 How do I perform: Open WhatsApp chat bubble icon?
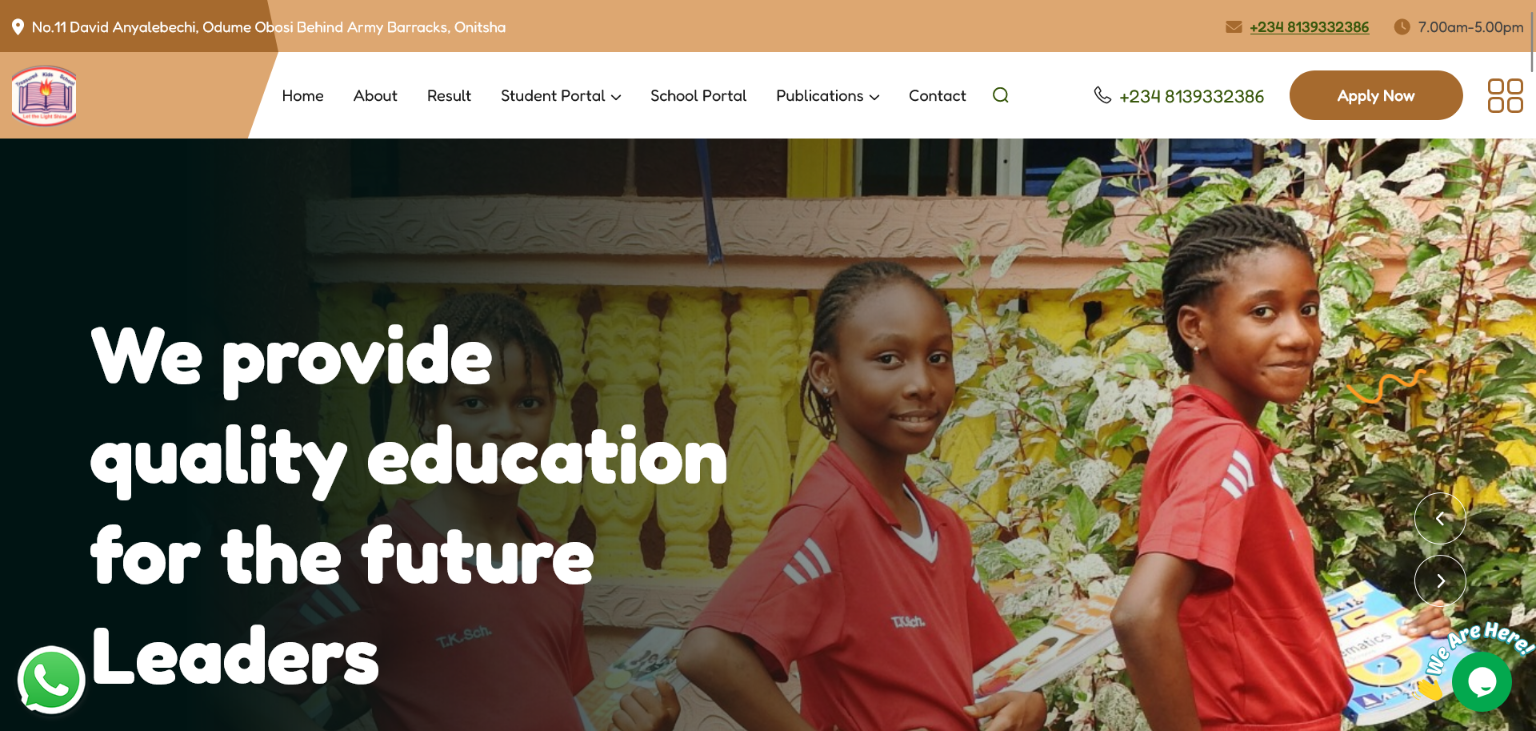51,680
